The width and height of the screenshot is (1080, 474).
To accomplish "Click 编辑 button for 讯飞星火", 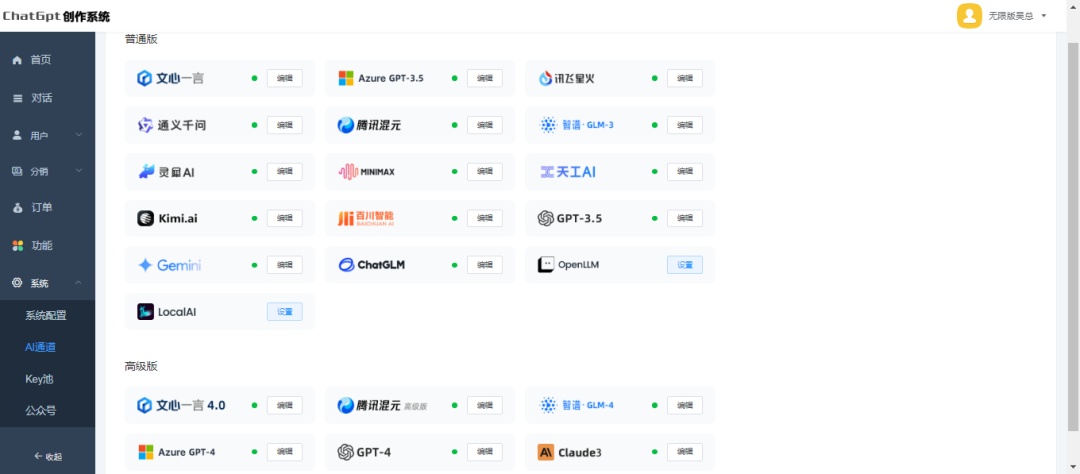I will 685,78.
